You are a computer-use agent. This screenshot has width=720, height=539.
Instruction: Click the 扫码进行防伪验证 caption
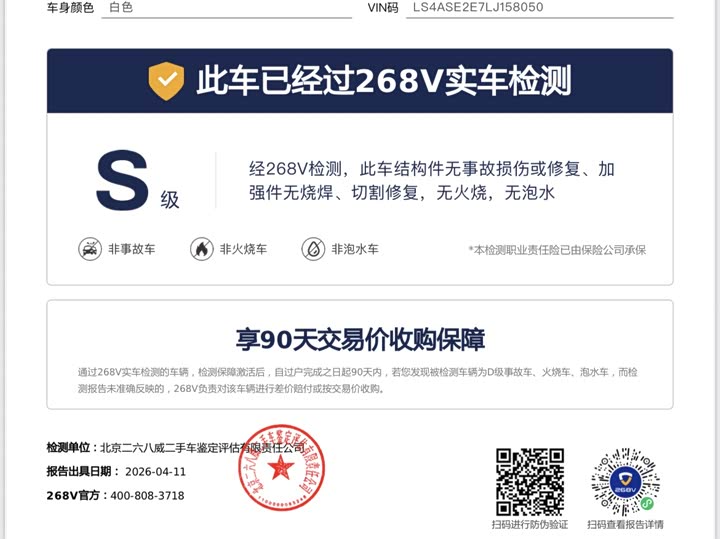(530, 524)
